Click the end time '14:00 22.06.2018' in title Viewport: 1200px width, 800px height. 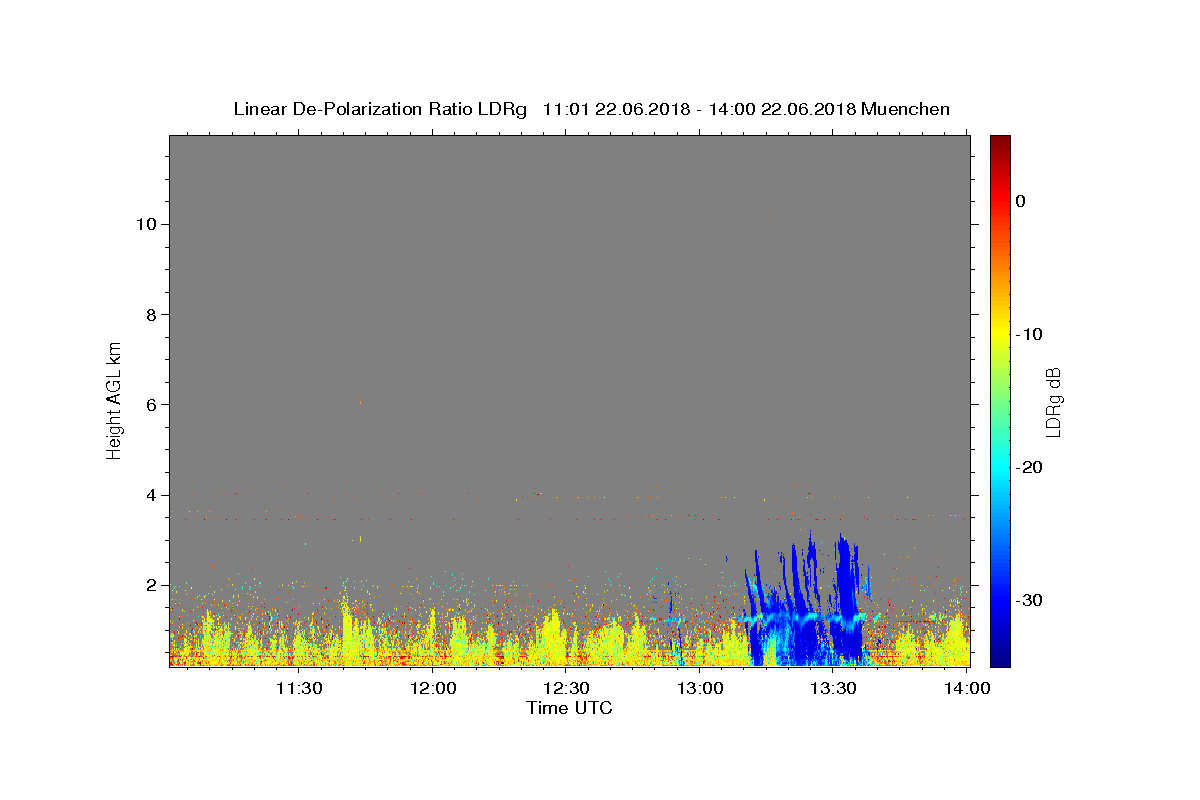[x=782, y=109]
